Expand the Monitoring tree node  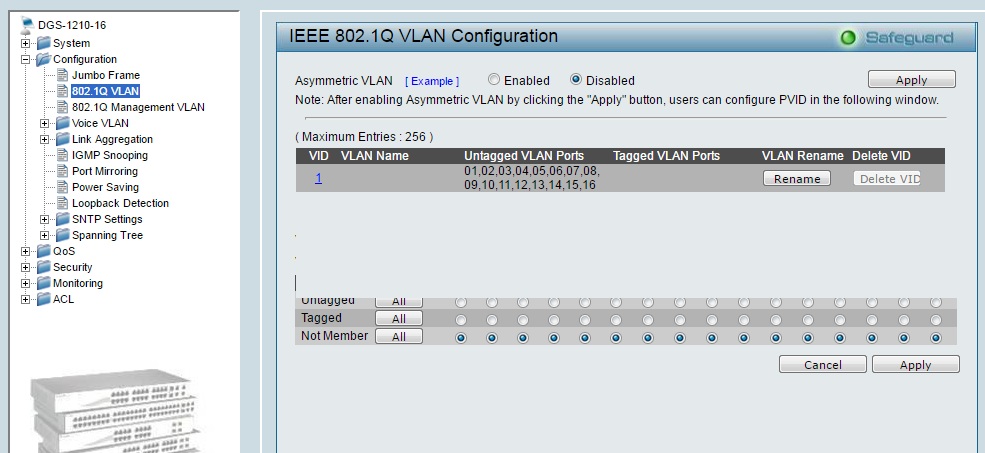pos(25,283)
